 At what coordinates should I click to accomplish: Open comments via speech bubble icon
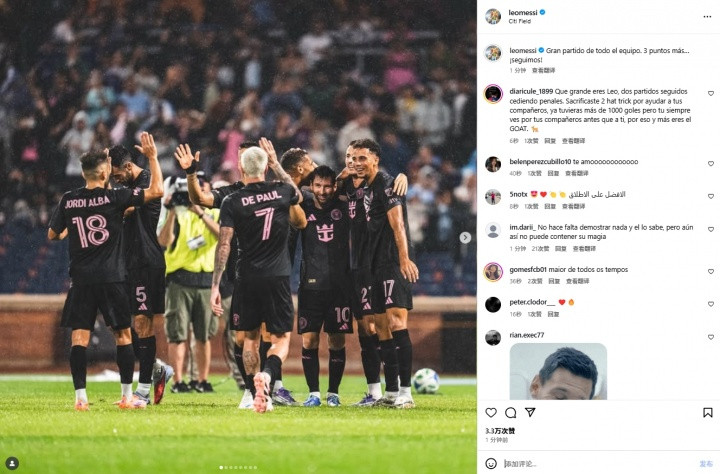(511, 412)
